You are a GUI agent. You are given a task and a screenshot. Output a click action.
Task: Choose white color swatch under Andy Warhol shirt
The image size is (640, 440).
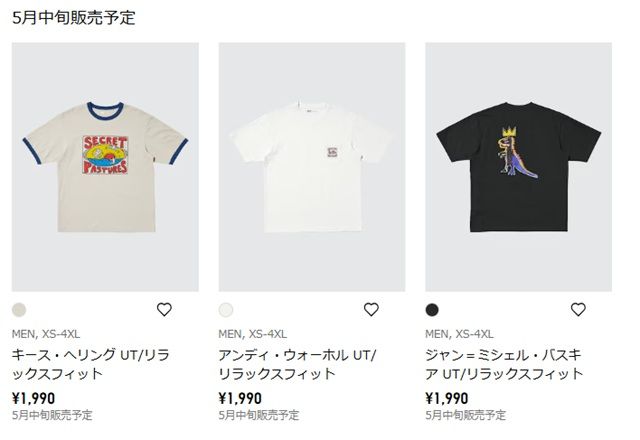pyautogui.click(x=226, y=310)
